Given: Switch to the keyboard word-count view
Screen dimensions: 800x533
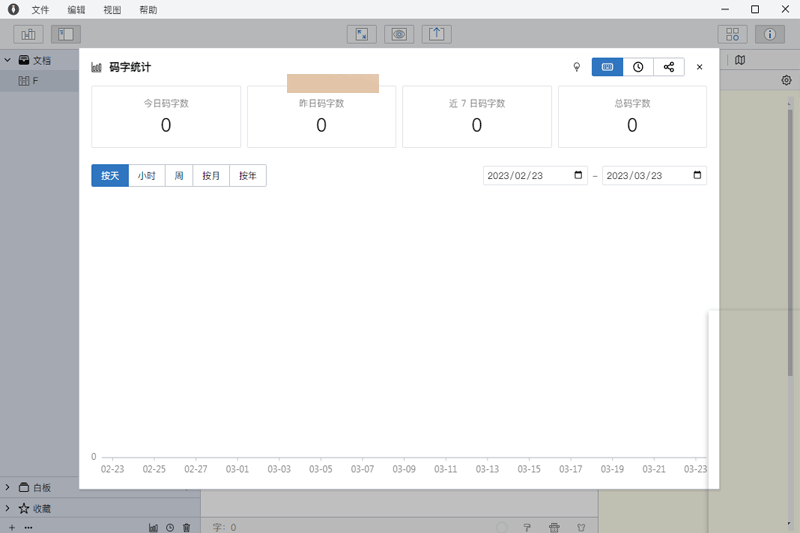Looking at the screenshot, I should 607,67.
